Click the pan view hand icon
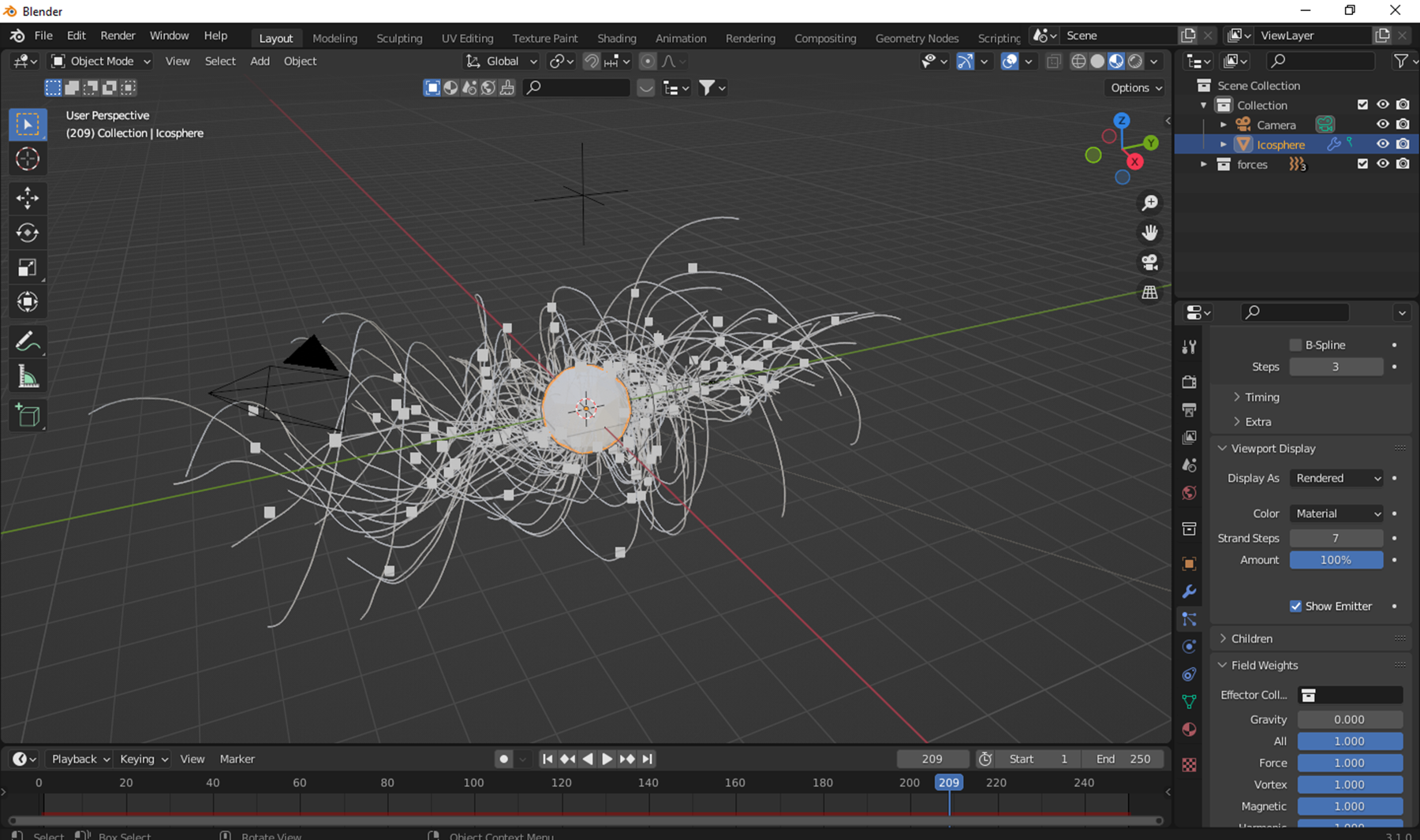The height and width of the screenshot is (840, 1420). pos(1150,233)
